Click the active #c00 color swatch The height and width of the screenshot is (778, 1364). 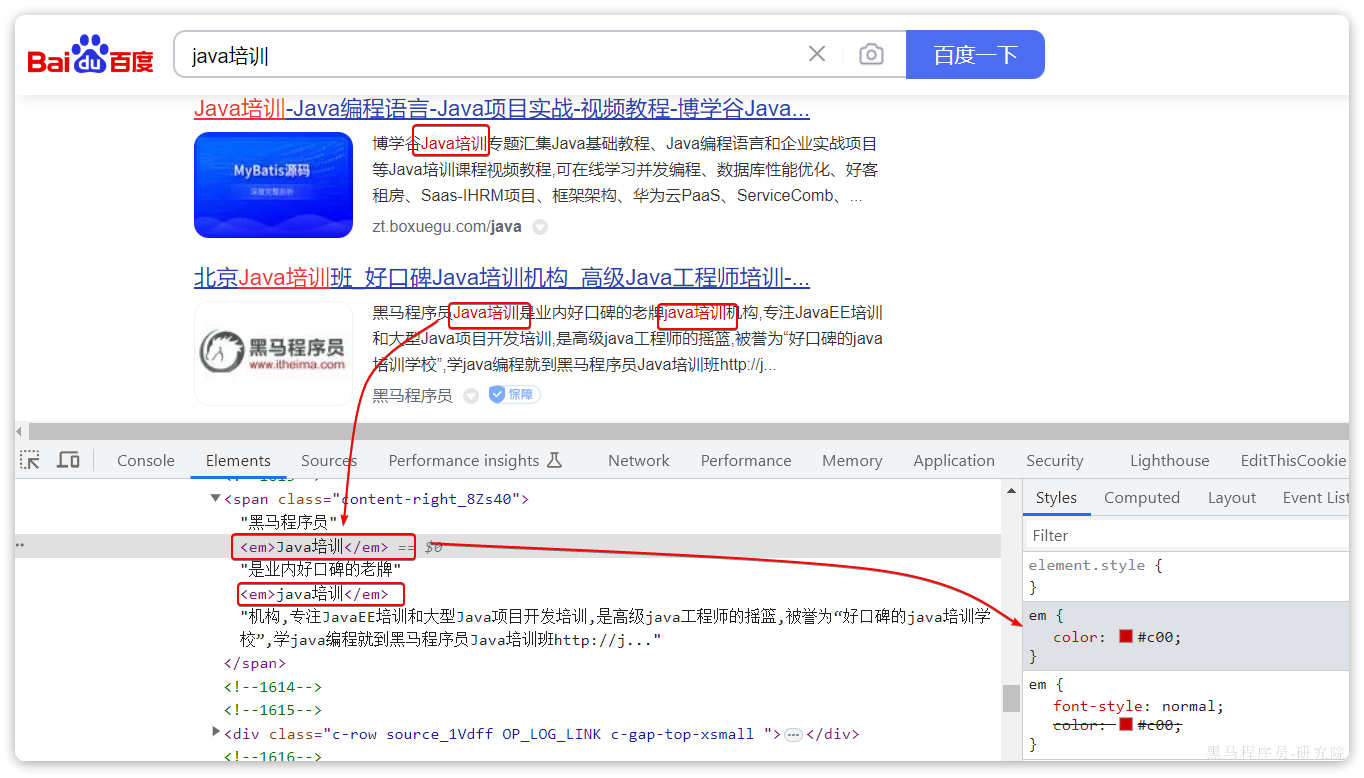[1126, 637]
